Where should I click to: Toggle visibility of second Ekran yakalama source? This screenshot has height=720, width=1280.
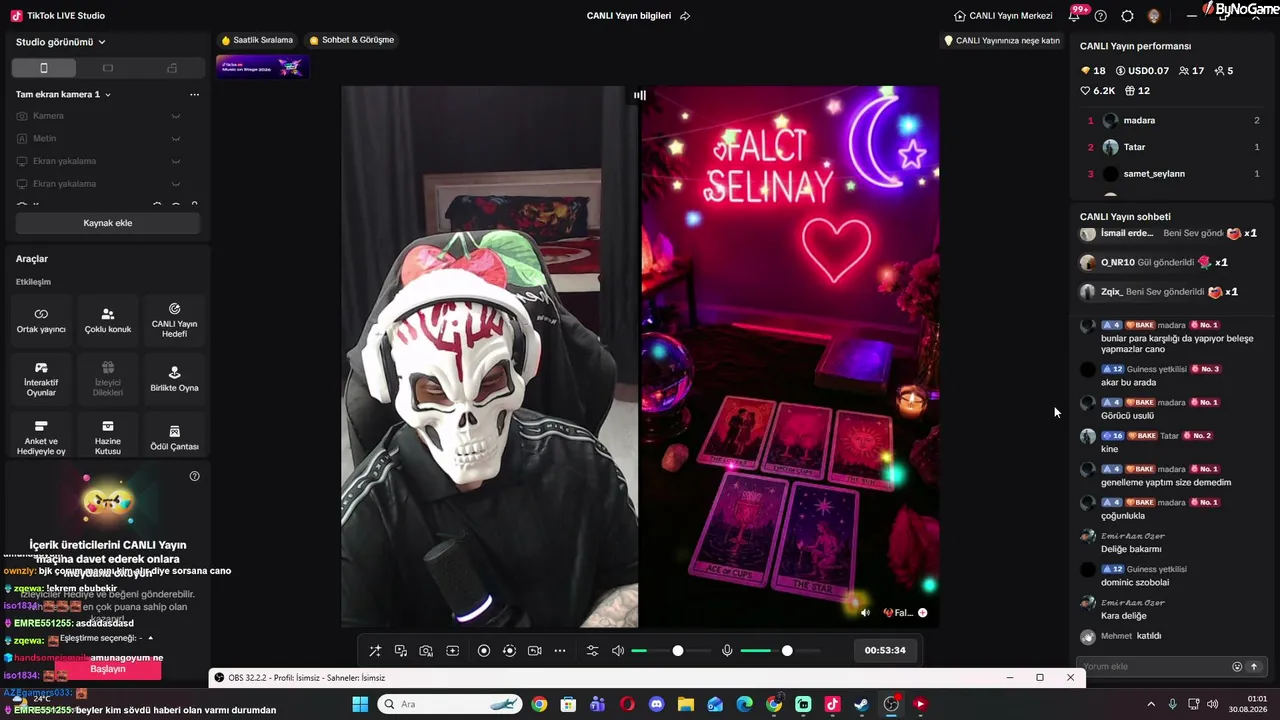tap(176, 184)
